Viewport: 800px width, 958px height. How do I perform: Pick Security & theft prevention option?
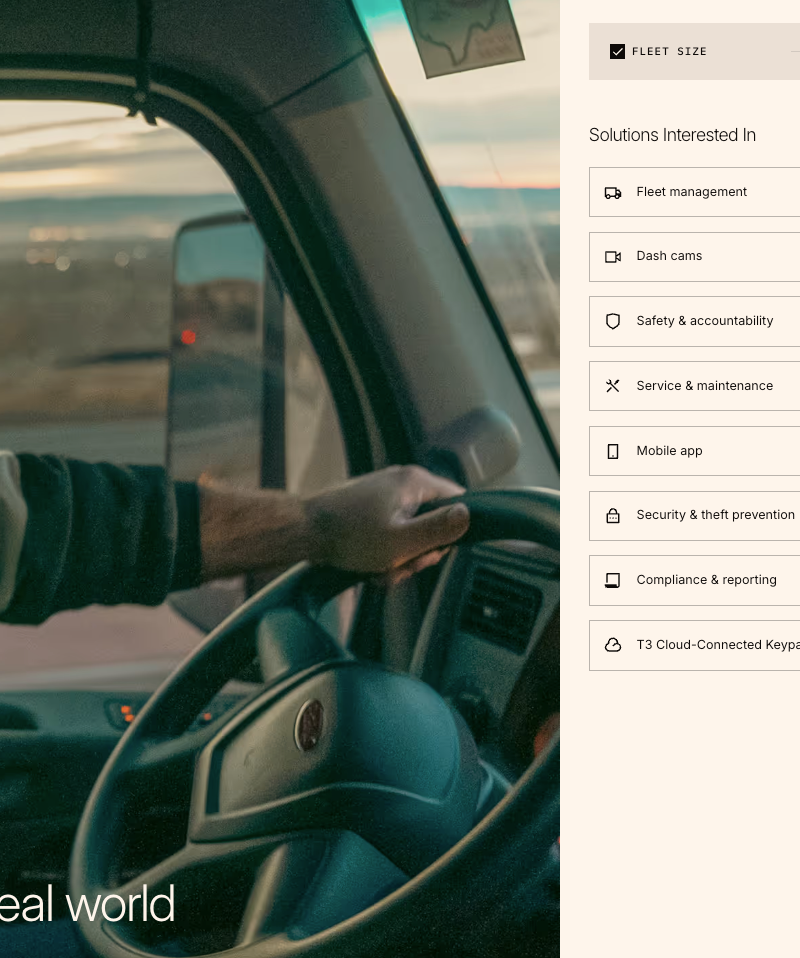coord(694,516)
